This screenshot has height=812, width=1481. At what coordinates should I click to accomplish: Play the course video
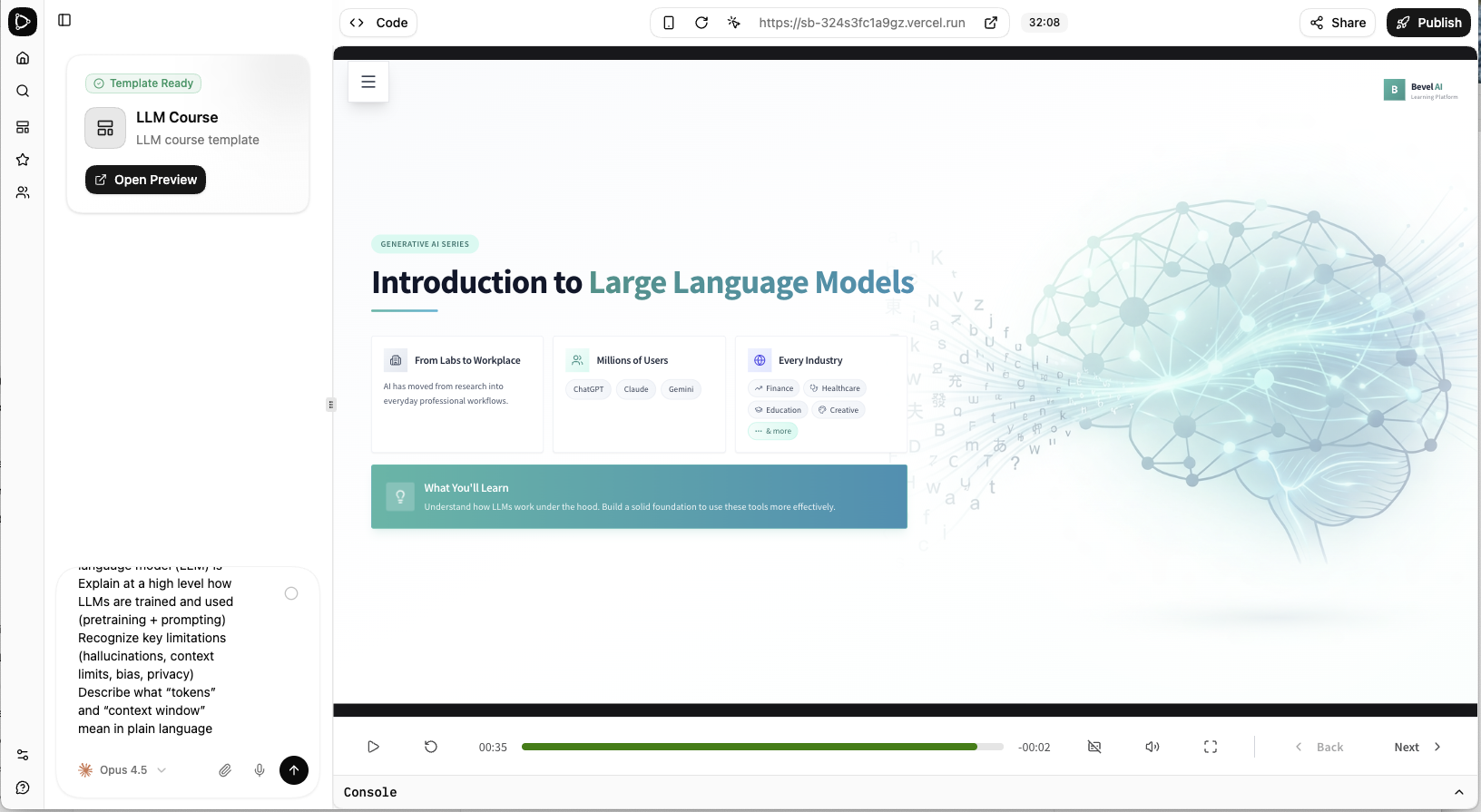click(373, 747)
